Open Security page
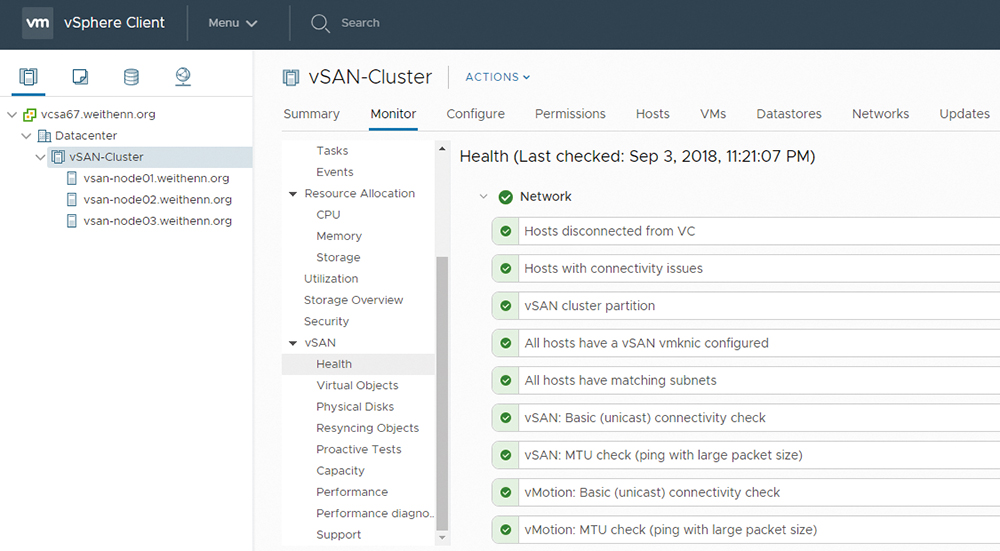The image size is (1000, 551). tap(327, 321)
